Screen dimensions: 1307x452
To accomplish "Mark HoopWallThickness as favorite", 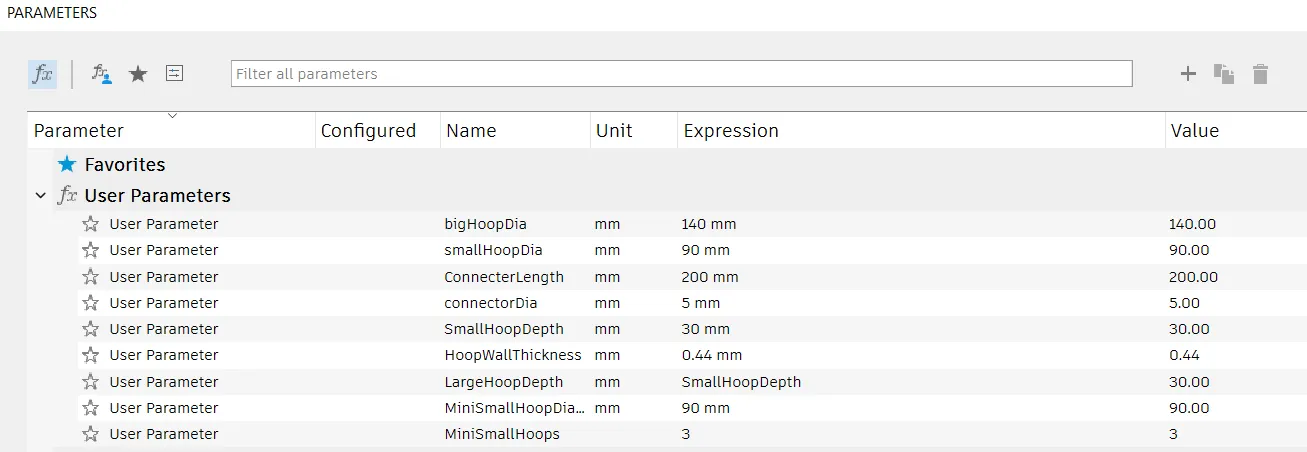I will point(91,355).
